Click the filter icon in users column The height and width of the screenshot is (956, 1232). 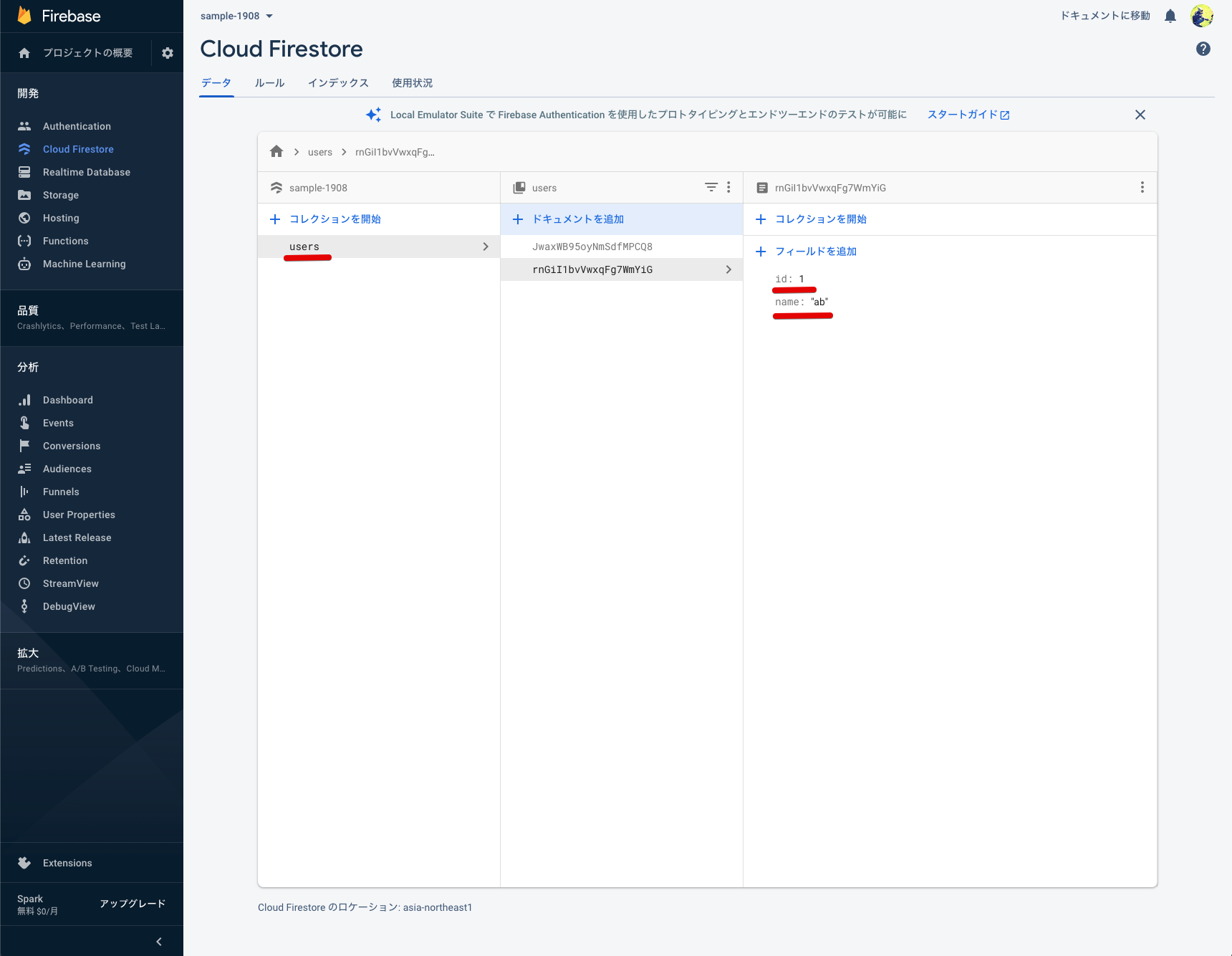[x=711, y=187]
